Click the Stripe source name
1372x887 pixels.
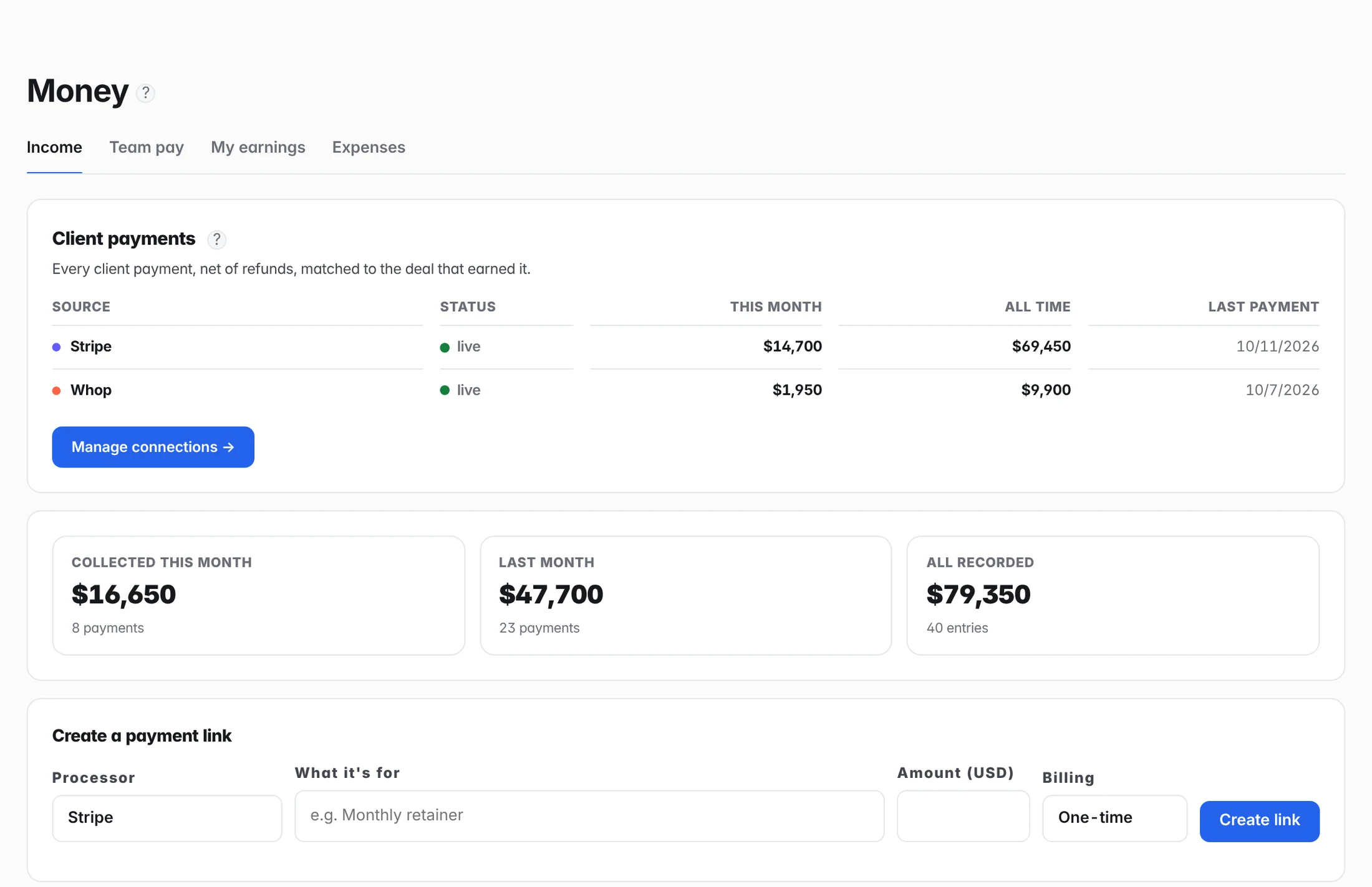click(x=91, y=347)
